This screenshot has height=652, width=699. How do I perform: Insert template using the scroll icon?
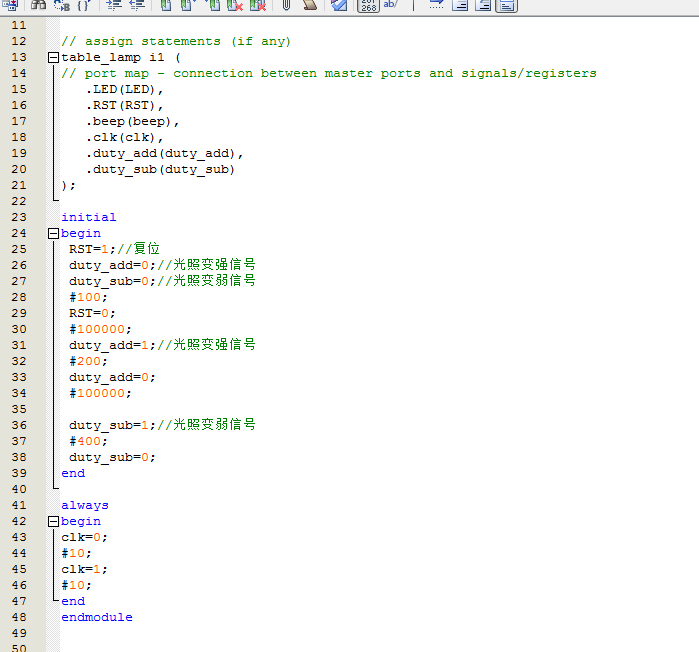point(310,4)
